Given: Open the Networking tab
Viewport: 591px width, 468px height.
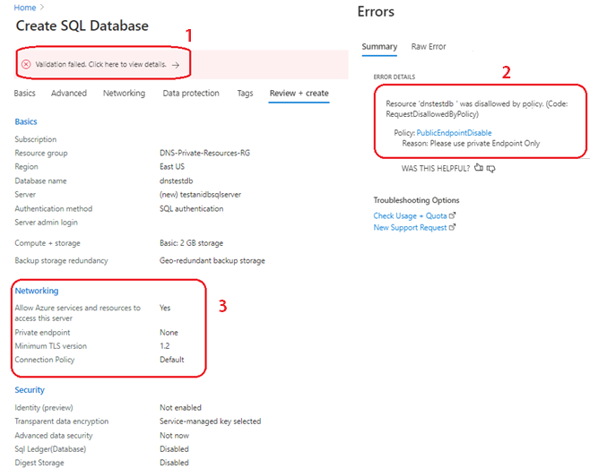Looking at the screenshot, I should tap(124, 93).
